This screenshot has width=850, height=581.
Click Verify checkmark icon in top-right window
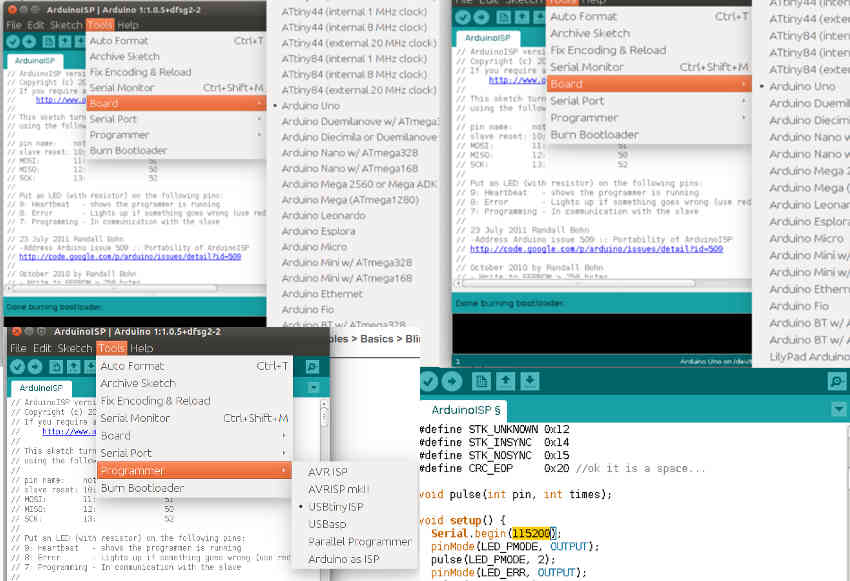tap(462, 17)
